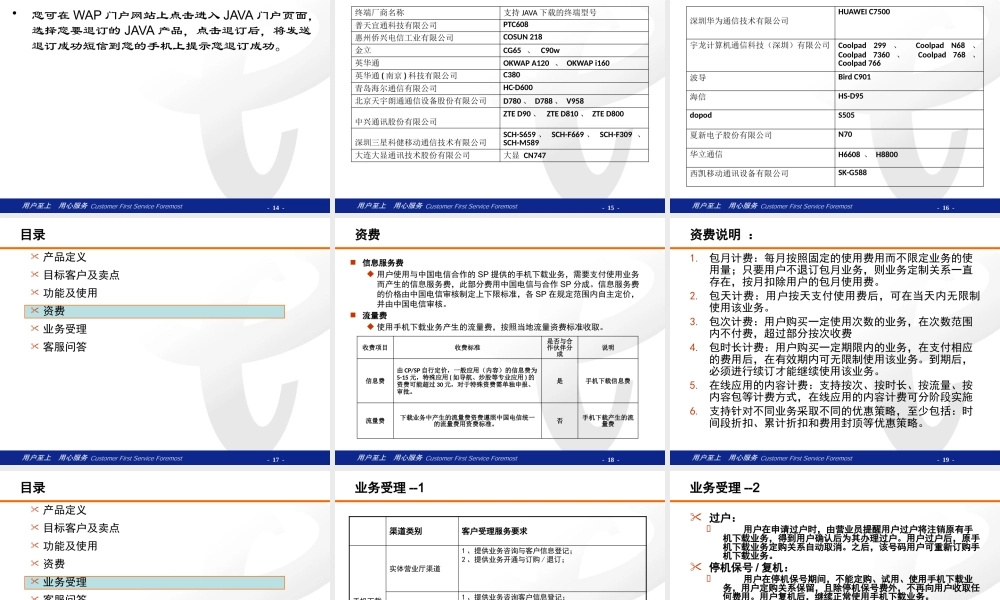Click the 过户 heading in 业务受理 –2
1000x600 pixels.
723,518
